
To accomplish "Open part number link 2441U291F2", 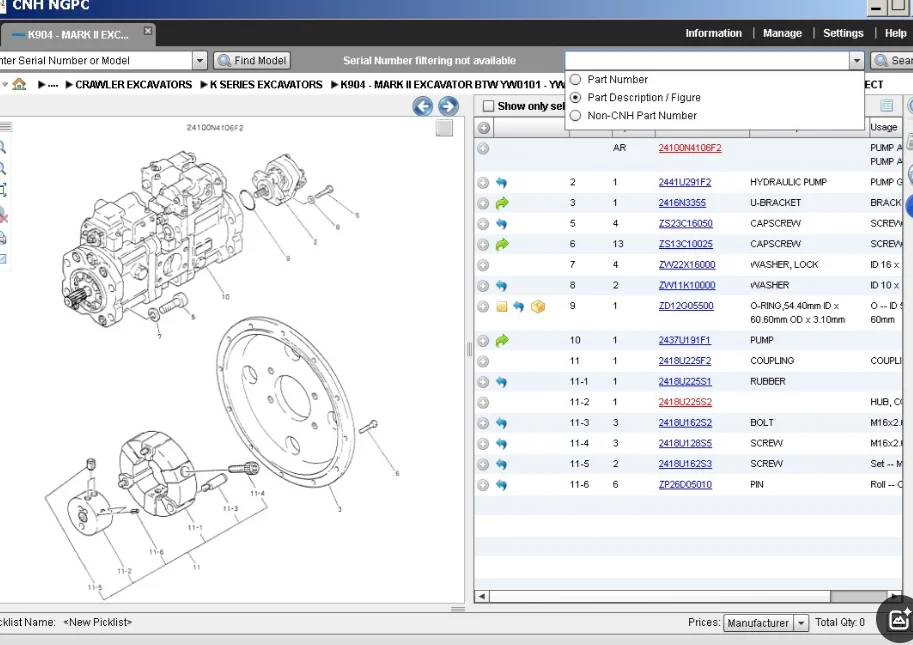I will pyautogui.click(x=684, y=182).
